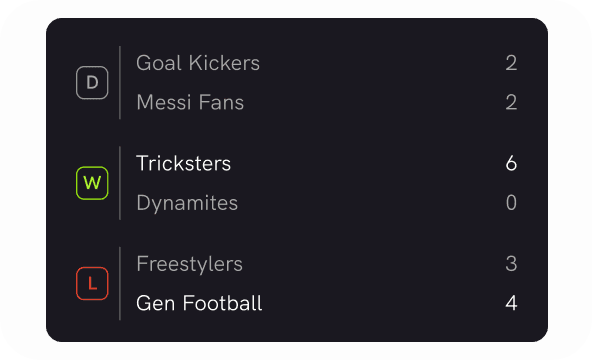The width and height of the screenshot is (592, 360).
Task: Select the Goal Kickers team name
Action: tap(198, 63)
